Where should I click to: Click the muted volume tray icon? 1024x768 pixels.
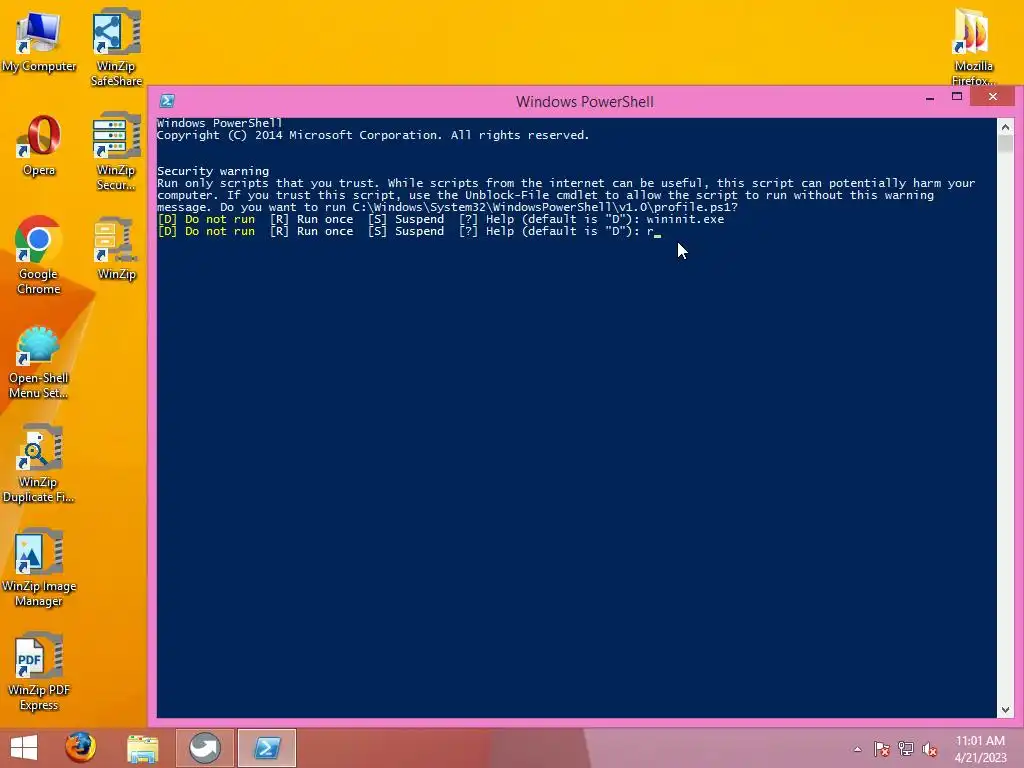click(x=930, y=749)
